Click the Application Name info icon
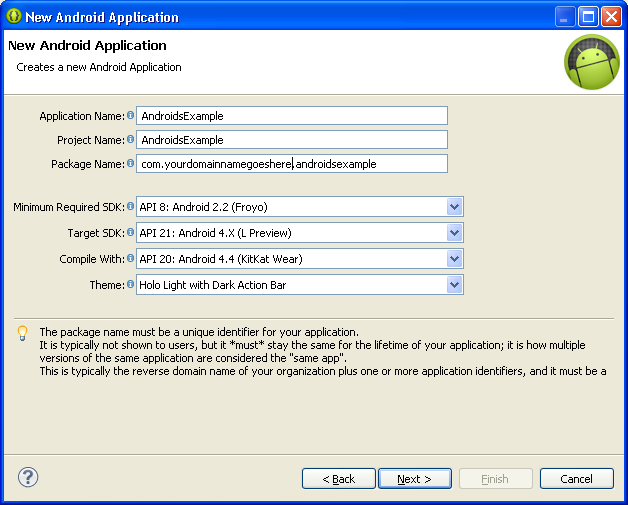This screenshot has width=628, height=505. [x=131, y=115]
